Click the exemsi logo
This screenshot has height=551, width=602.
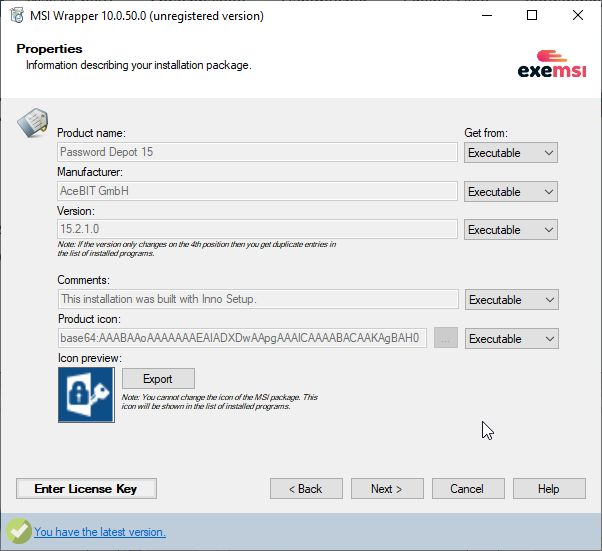click(x=552, y=64)
